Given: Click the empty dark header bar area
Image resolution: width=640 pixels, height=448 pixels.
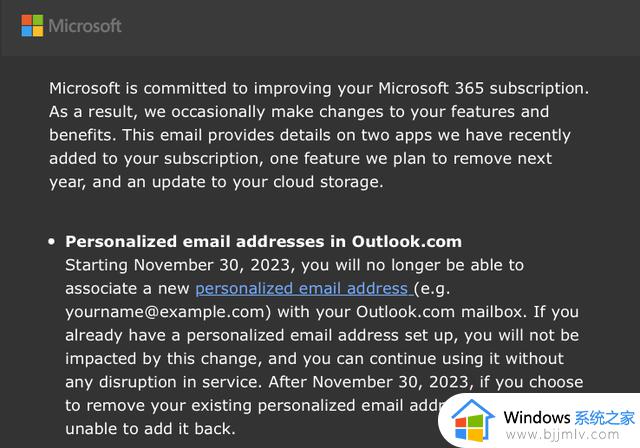Looking at the screenshot, I should point(380,27).
